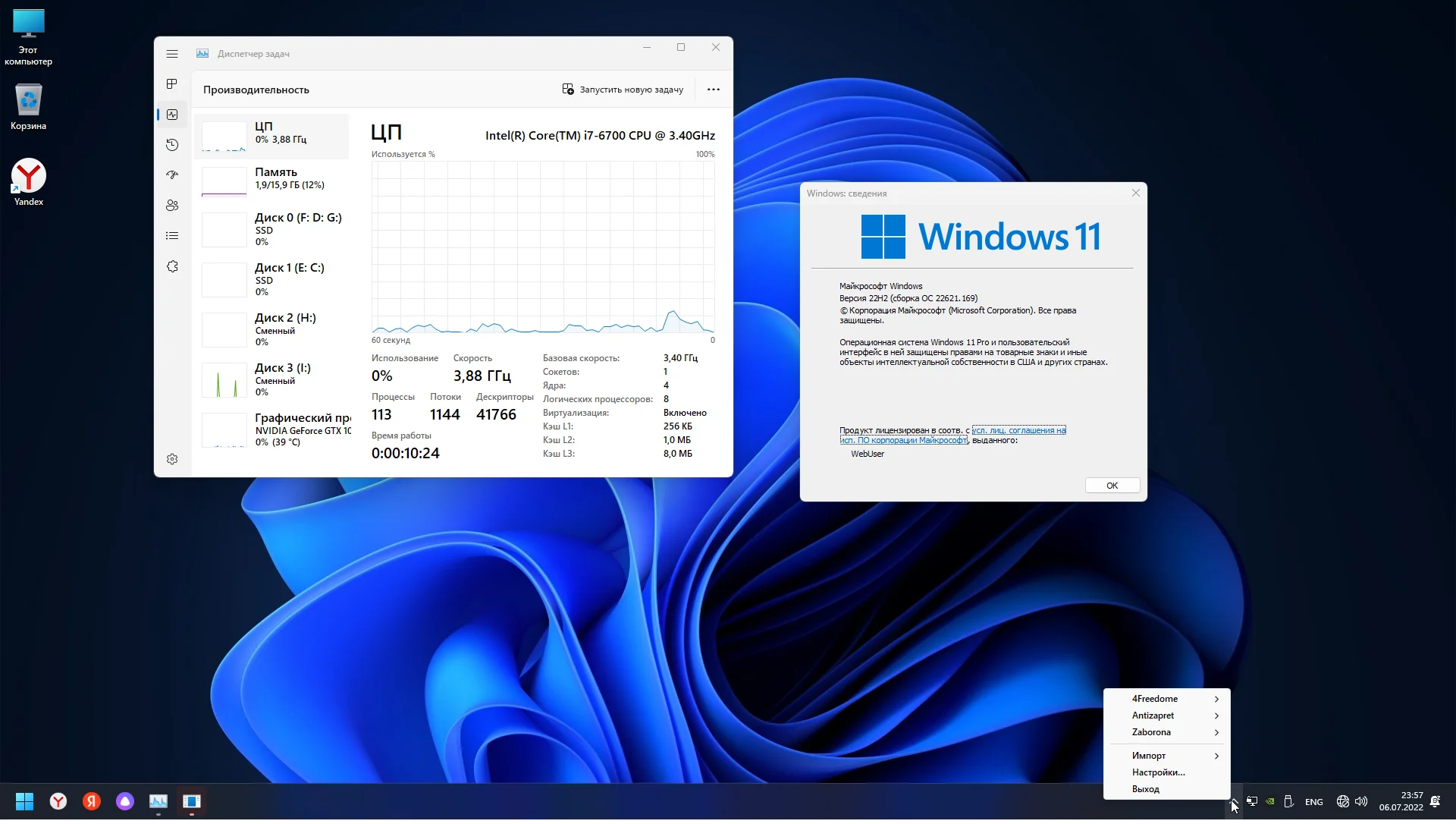Choose Настройки... in tray context menu
The image size is (1456, 824).
1158,772
